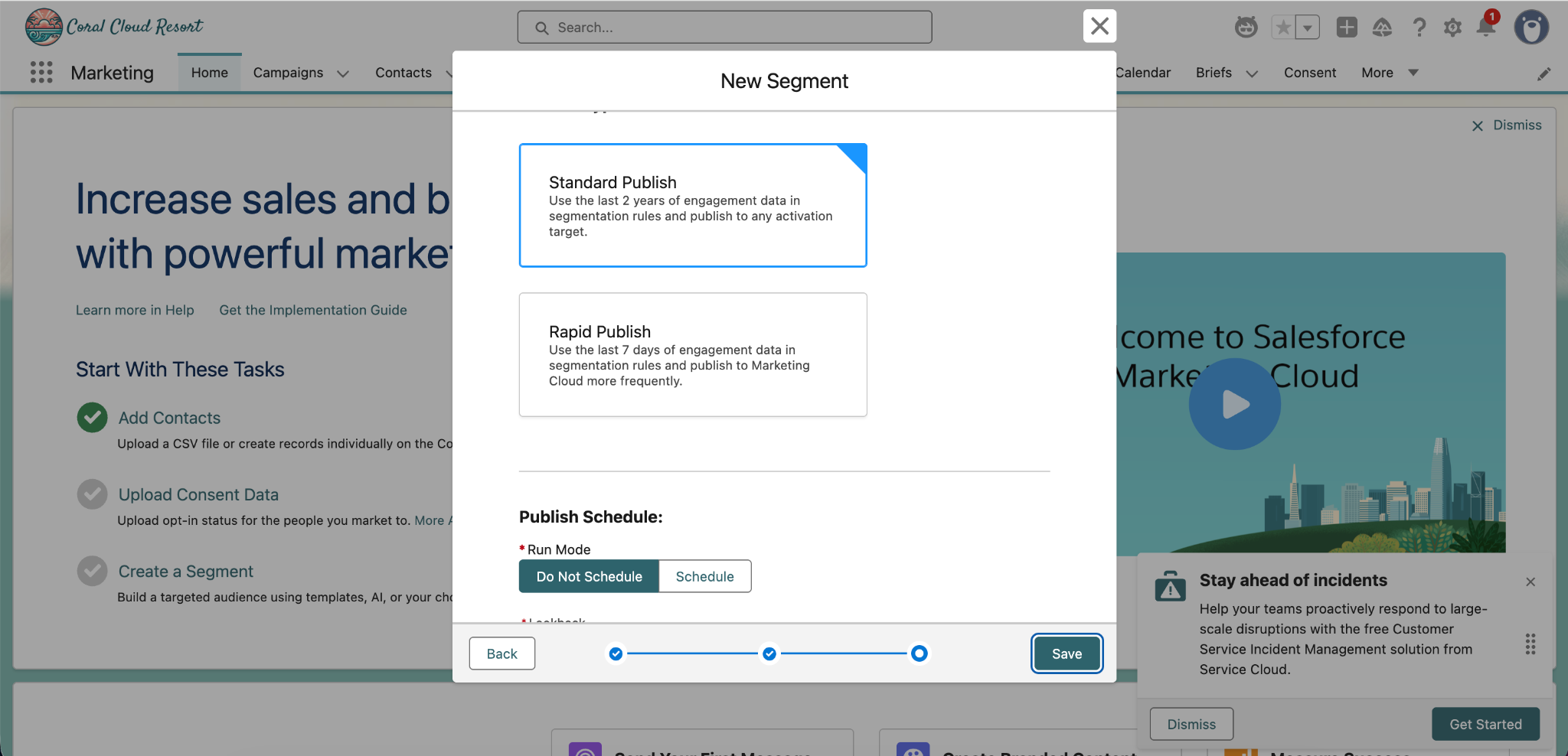This screenshot has height=756, width=1568.
Task: Go to first step in progress indicator
Action: (x=616, y=653)
